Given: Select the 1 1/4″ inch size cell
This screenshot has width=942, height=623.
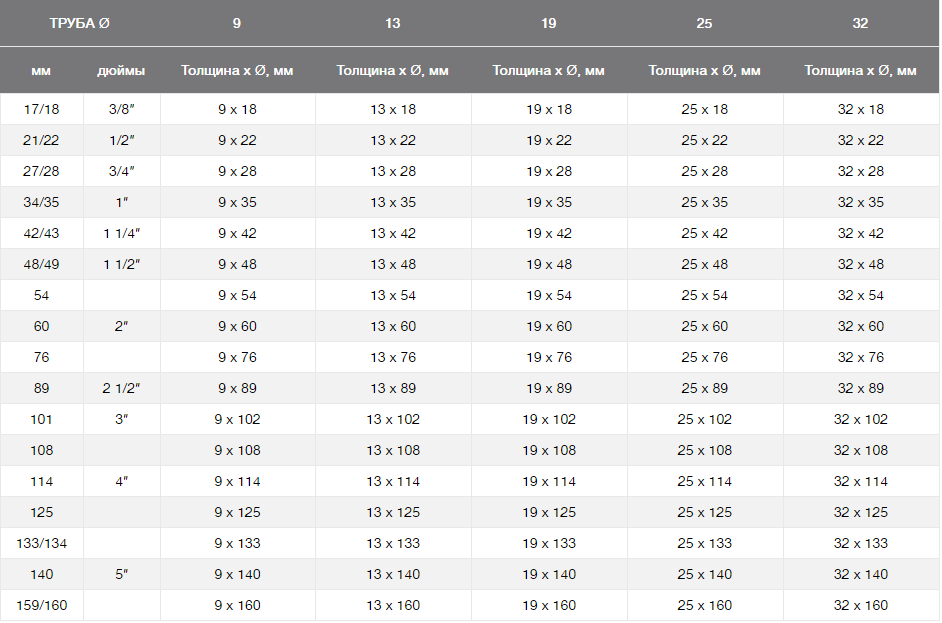Looking at the screenshot, I should pos(121,233).
